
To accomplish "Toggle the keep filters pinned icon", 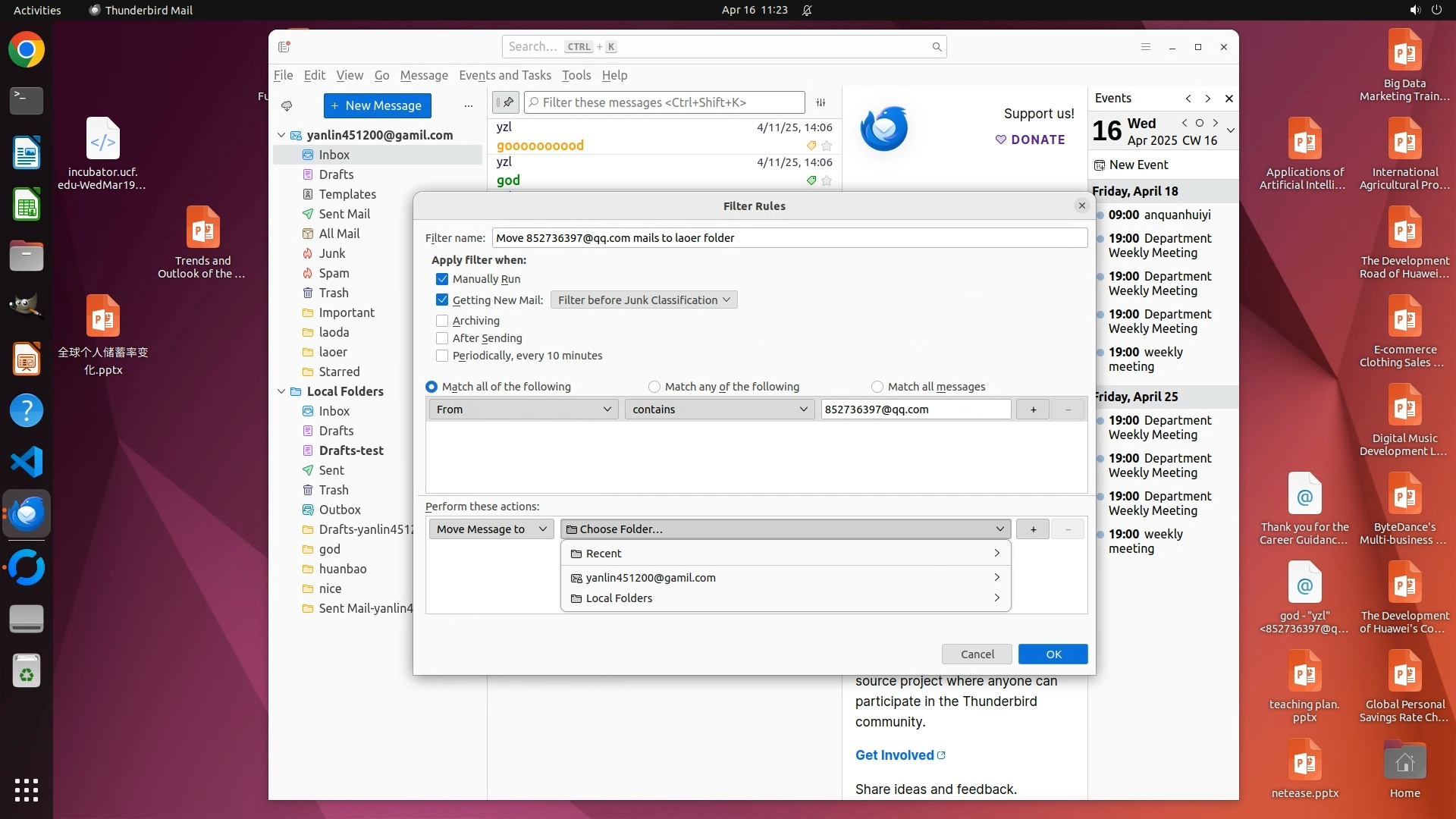I will [x=506, y=102].
